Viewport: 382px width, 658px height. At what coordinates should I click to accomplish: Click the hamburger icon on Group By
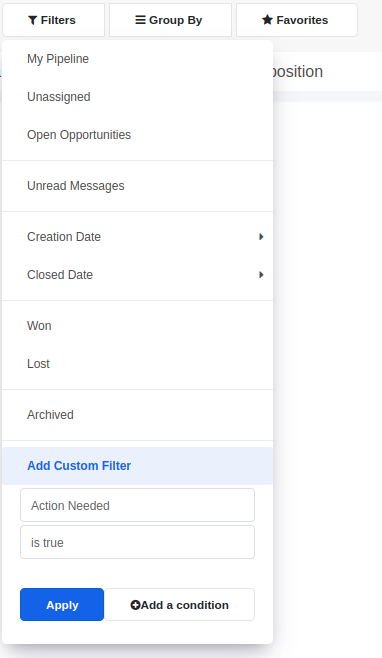coord(140,20)
